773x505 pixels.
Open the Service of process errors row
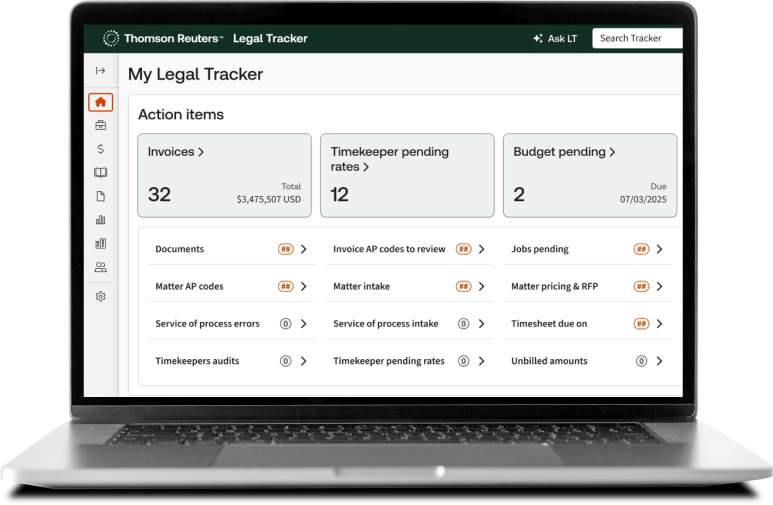pos(207,324)
